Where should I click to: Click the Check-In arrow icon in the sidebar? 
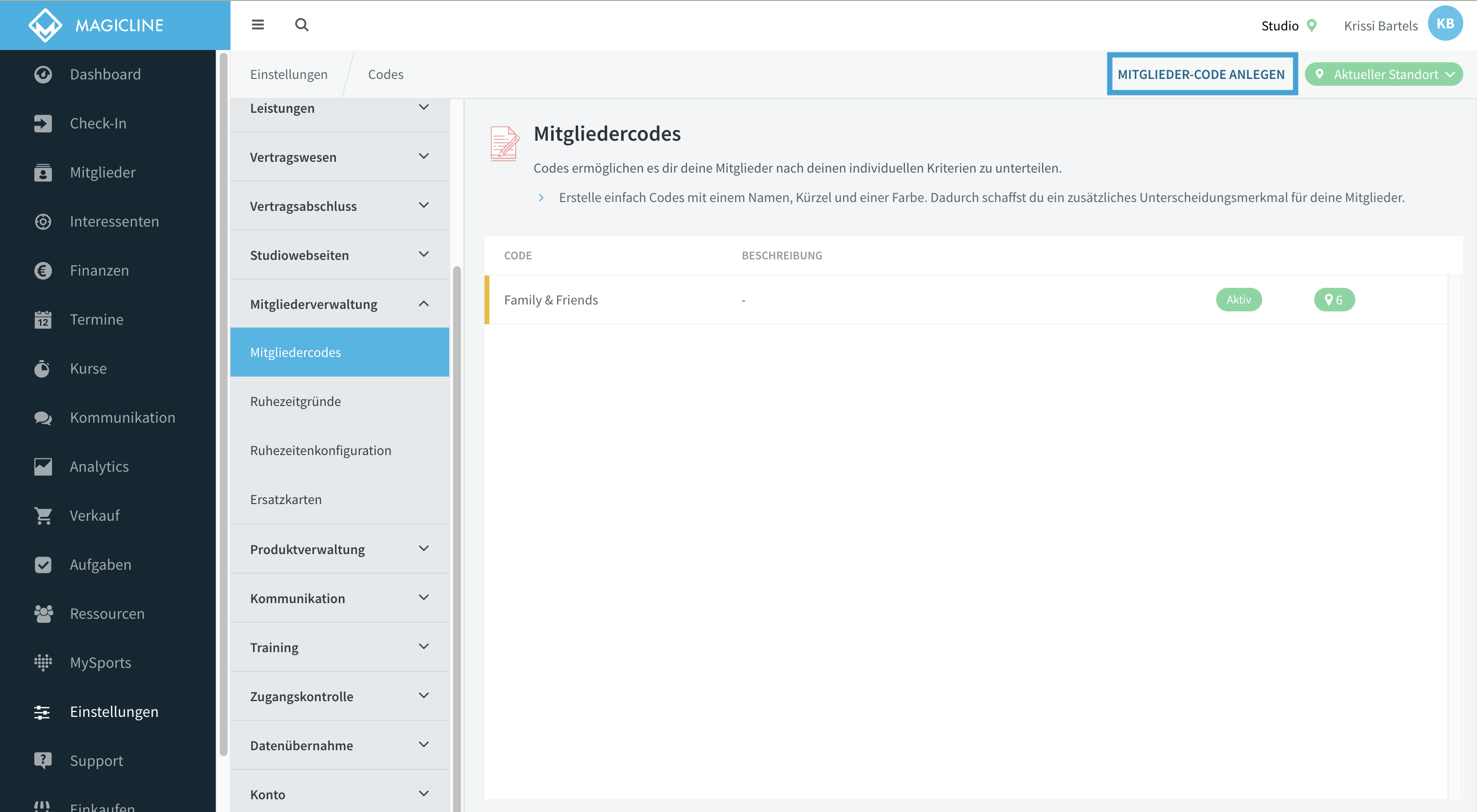(43, 123)
